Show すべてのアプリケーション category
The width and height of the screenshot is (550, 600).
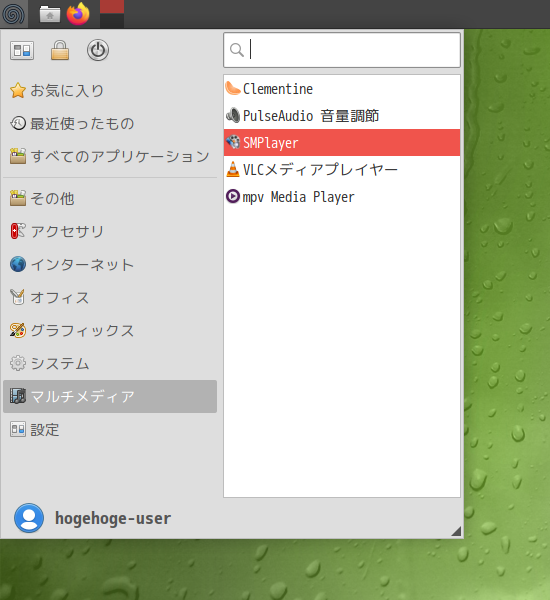click(x=110, y=157)
